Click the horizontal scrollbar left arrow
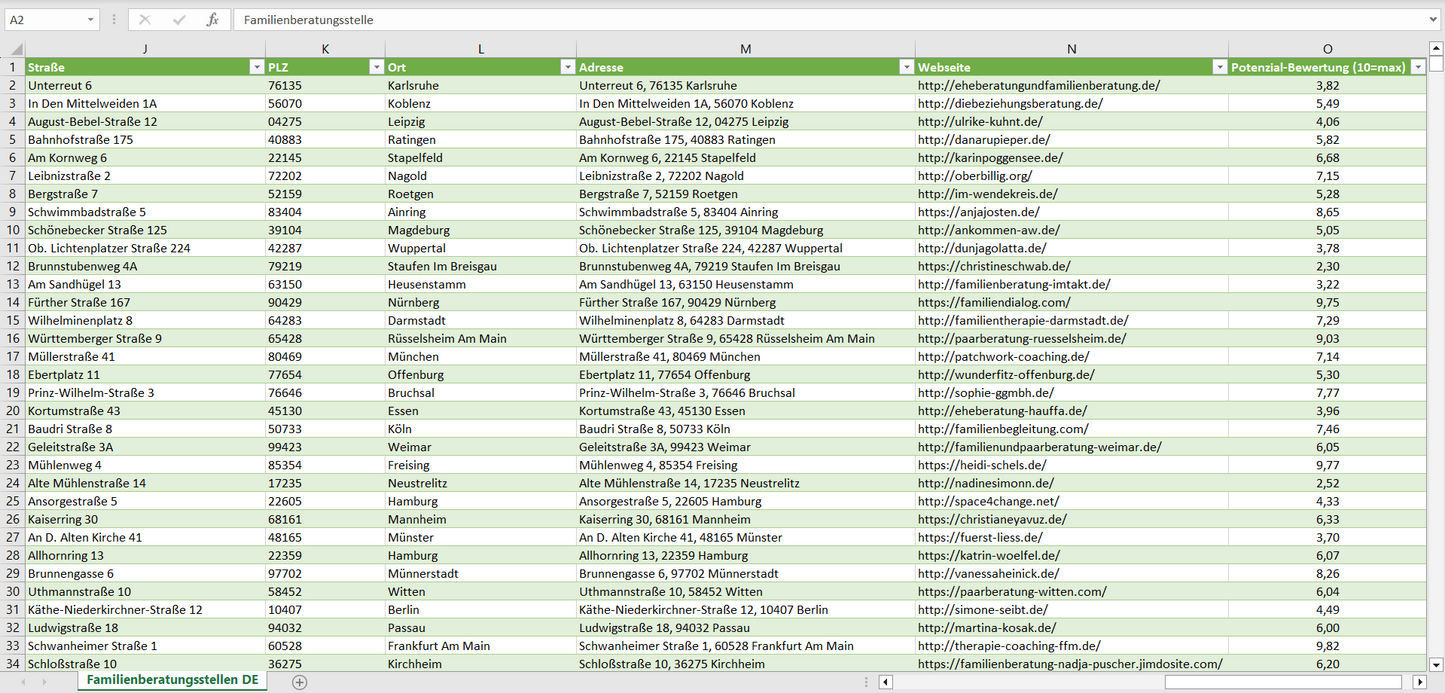This screenshot has width=1445, height=693. 886,682
